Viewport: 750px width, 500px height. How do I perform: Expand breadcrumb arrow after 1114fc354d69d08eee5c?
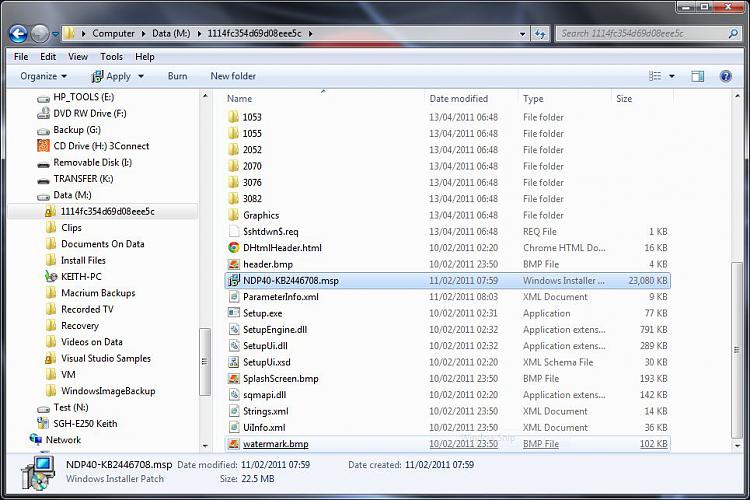coord(310,33)
